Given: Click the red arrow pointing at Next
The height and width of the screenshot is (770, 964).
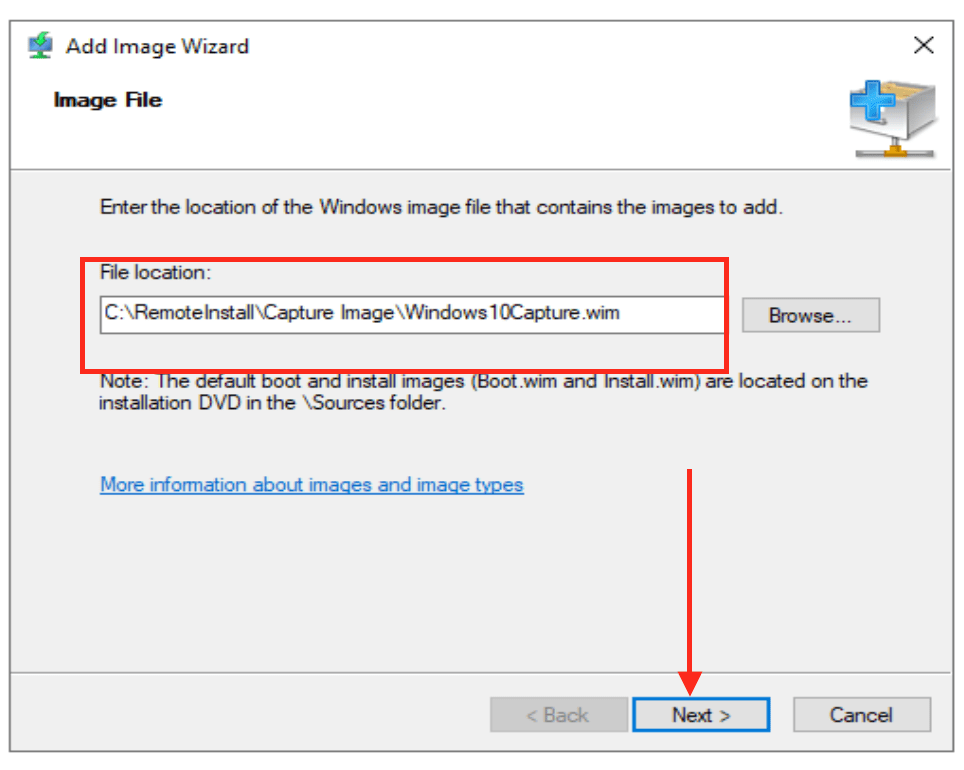Looking at the screenshot, I should 690,580.
